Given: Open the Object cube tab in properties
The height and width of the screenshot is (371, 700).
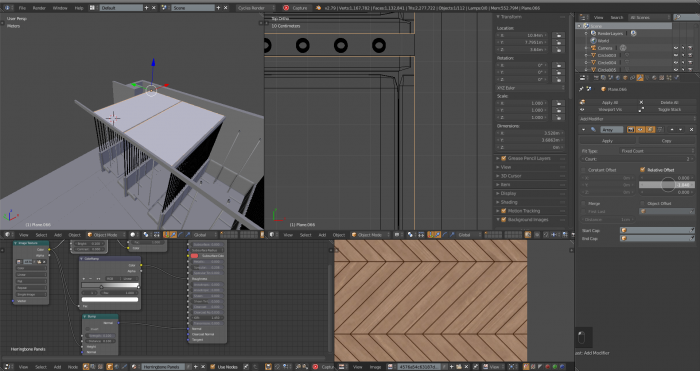Looking at the screenshot, I should 625,78.
